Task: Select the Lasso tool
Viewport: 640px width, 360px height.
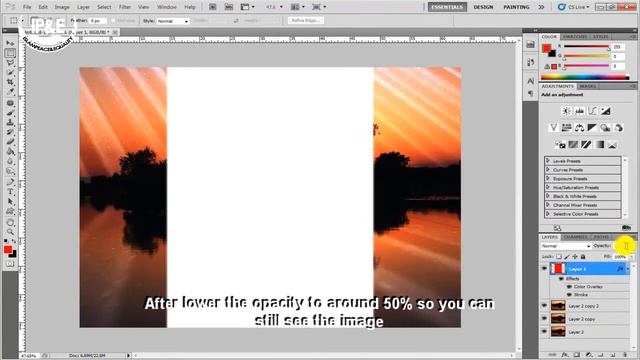Action: coord(10,63)
